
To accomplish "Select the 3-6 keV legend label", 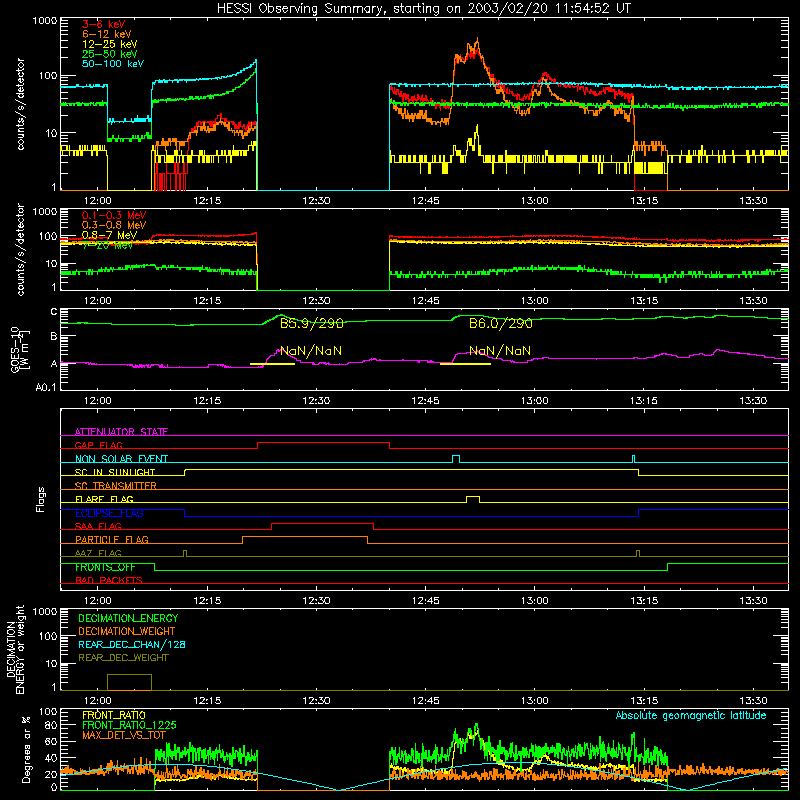I will [x=104, y=24].
